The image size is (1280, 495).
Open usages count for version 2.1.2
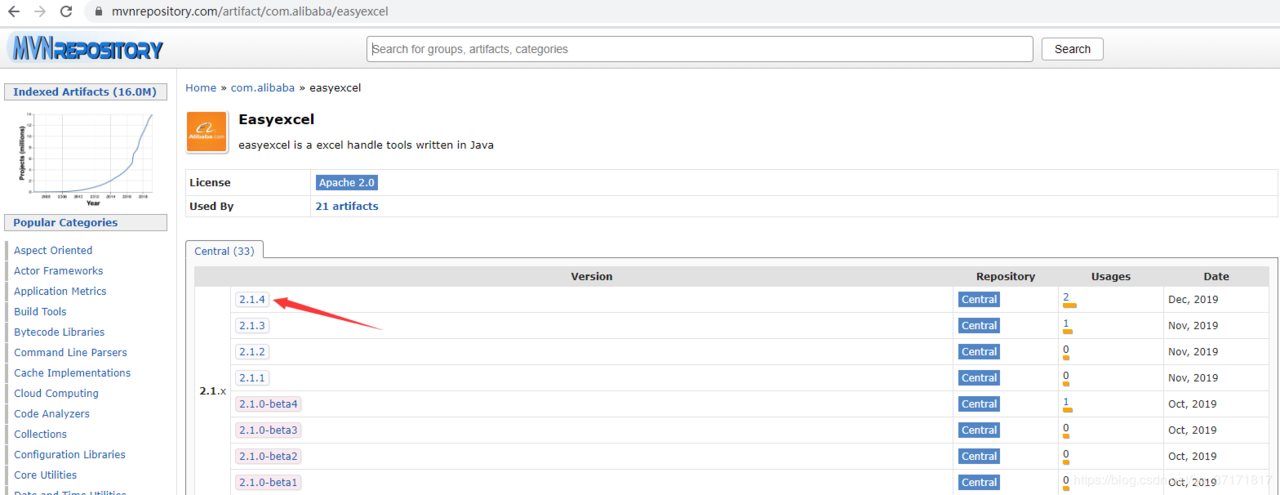(1066, 349)
